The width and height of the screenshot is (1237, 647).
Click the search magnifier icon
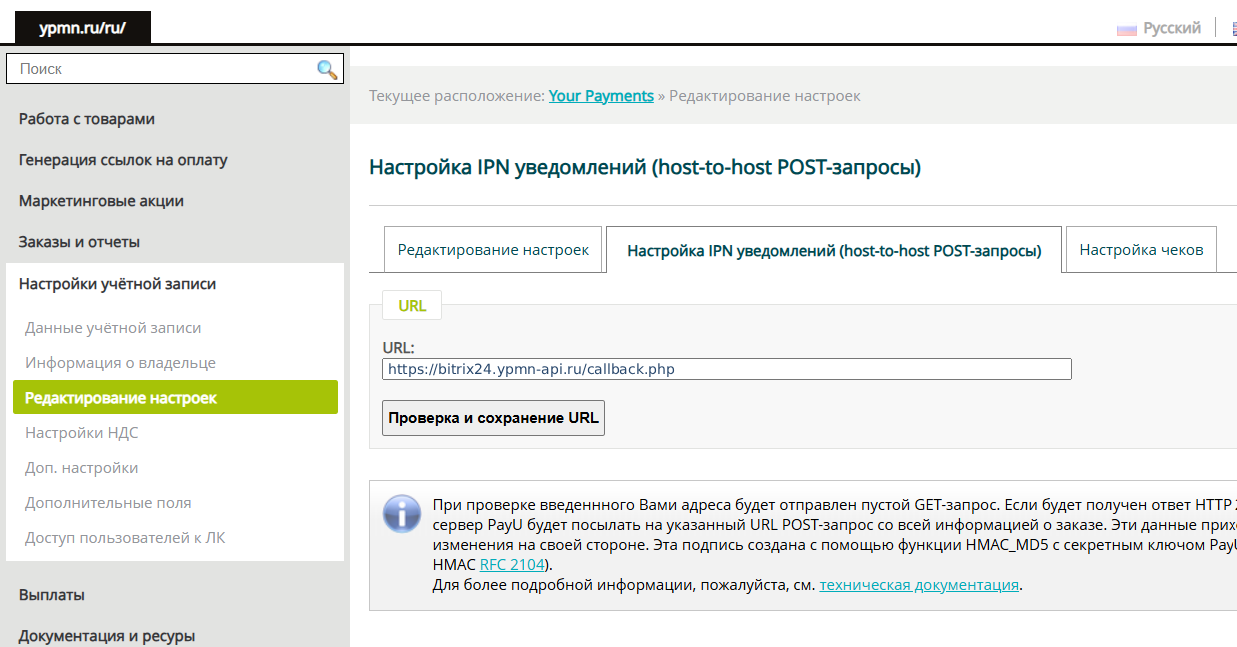click(x=326, y=69)
